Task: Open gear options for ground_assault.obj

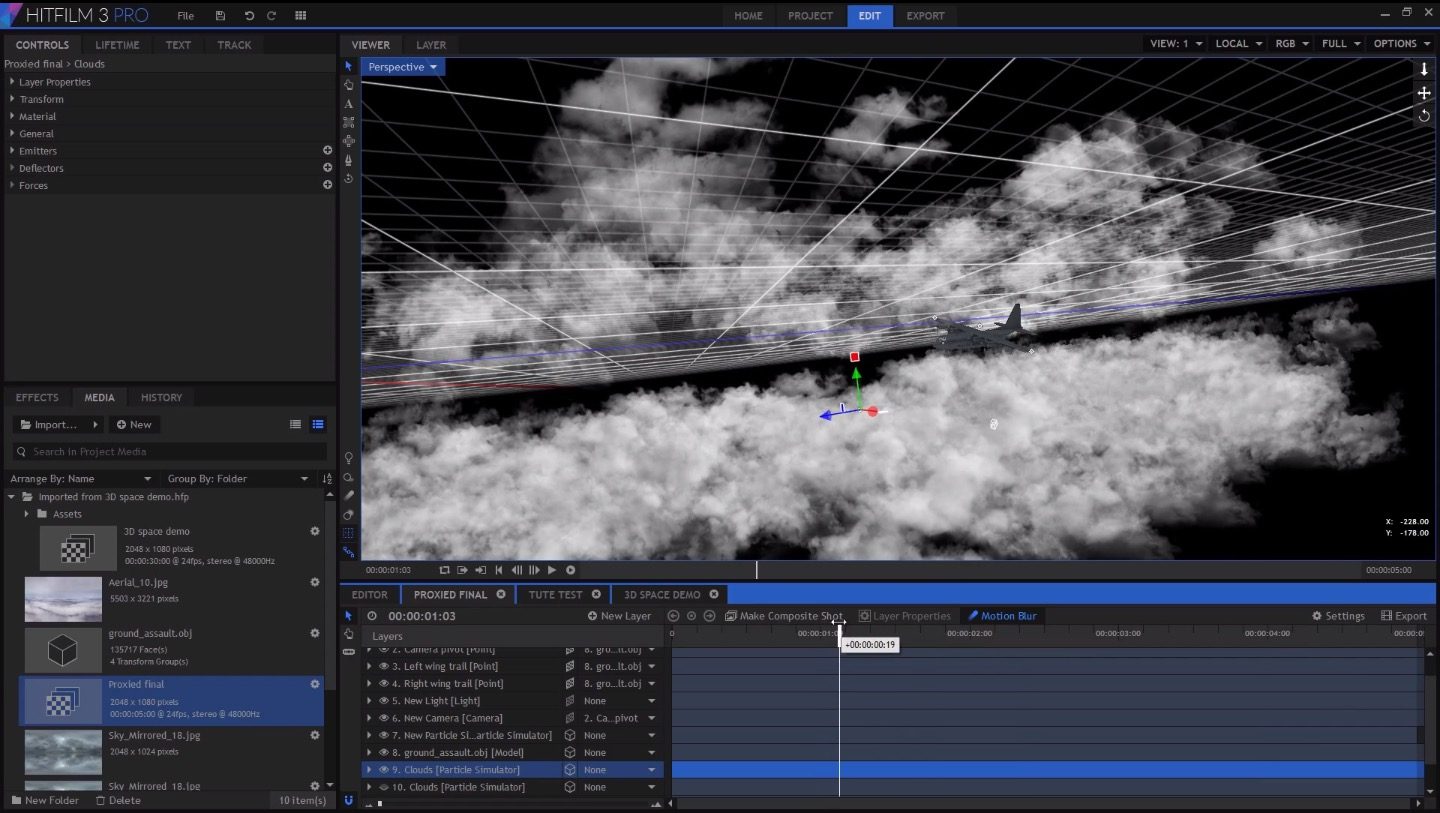Action: pyautogui.click(x=315, y=633)
